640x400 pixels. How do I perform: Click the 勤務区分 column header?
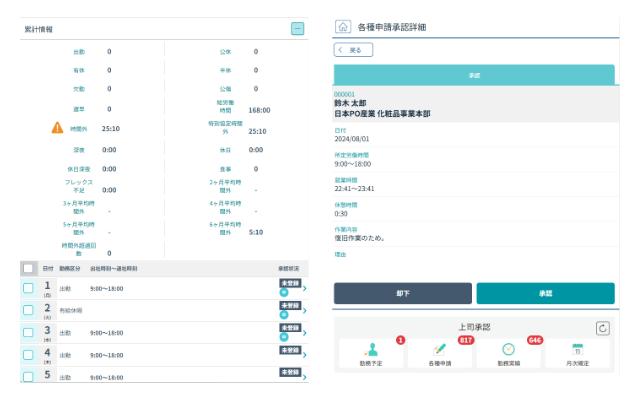[70, 269]
